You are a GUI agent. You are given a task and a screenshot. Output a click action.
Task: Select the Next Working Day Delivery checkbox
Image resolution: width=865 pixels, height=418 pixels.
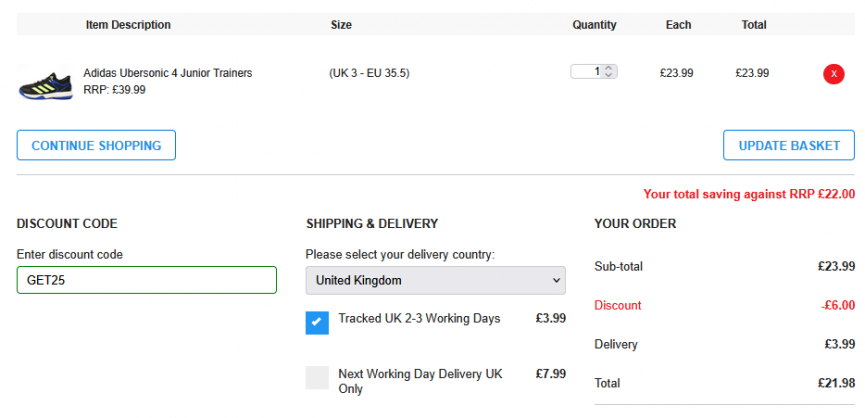(317, 377)
